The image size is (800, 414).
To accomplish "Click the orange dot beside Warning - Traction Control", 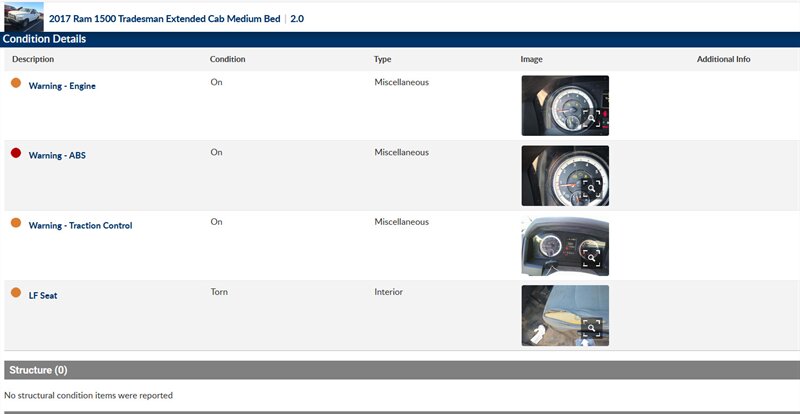I will (x=16, y=223).
